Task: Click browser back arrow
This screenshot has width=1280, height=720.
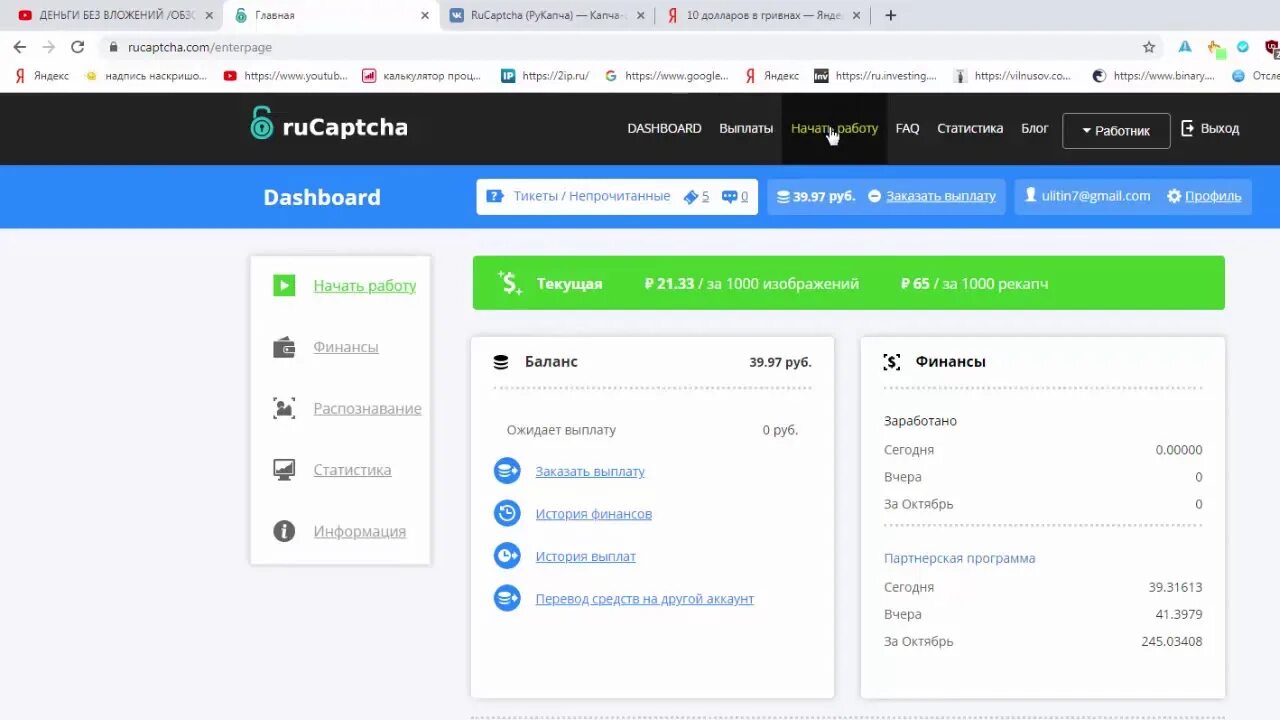Action: (x=20, y=47)
